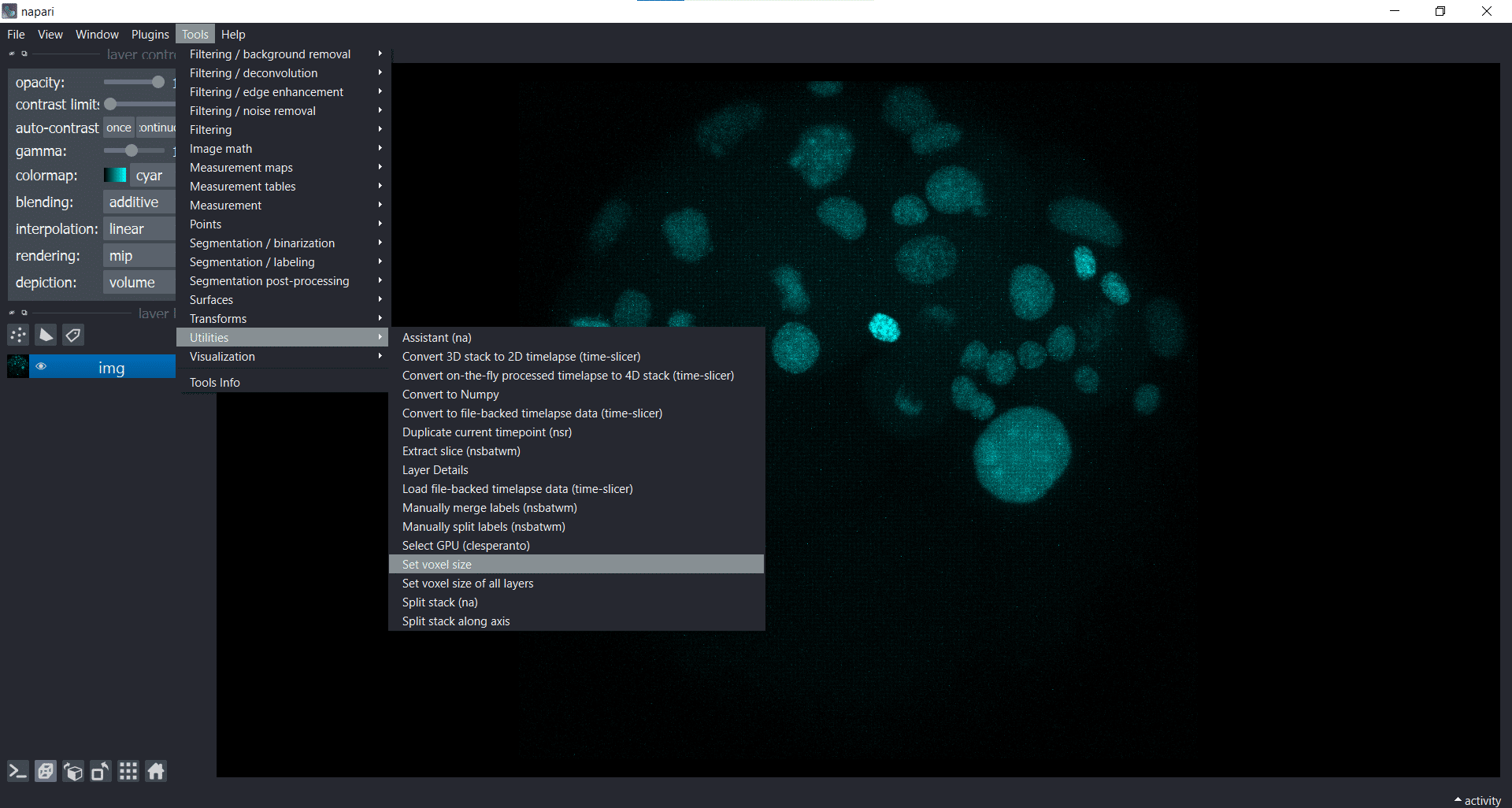Image resolution: width=1512 pixels, height=808 pixels.
Task: Open the interpolation dropdown showing linear
Action: (139, 229)
